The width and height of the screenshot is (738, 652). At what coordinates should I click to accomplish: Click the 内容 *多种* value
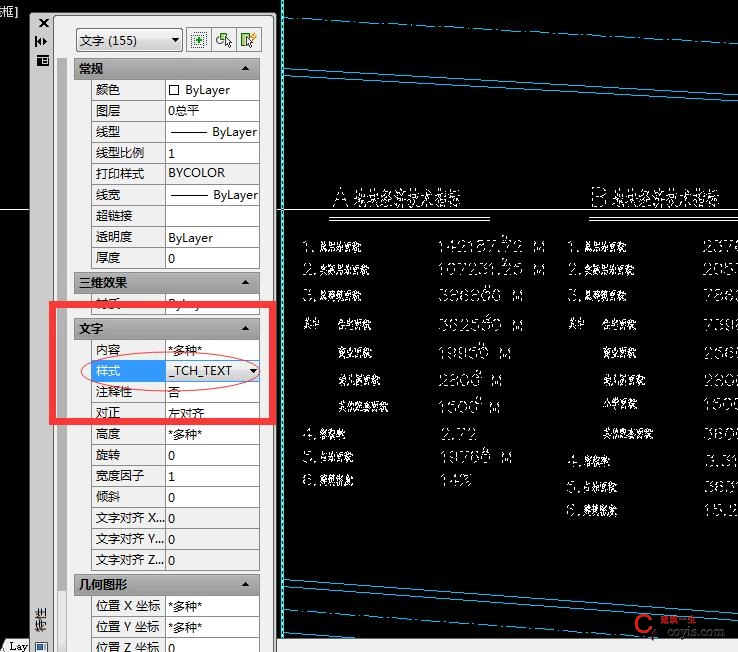(x=212, y=350)
